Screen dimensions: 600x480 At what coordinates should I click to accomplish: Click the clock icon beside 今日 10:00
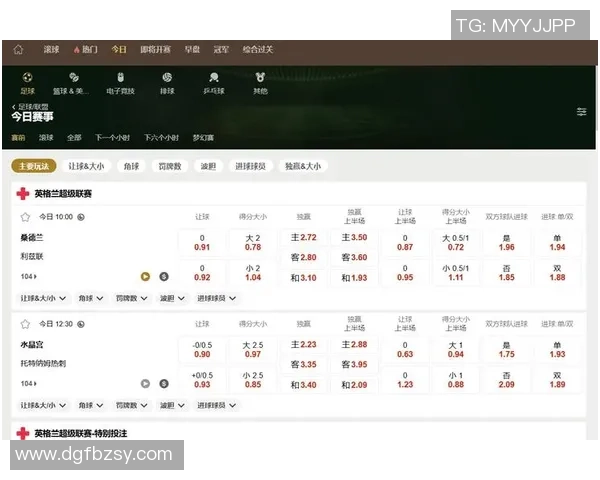point(81,217)
